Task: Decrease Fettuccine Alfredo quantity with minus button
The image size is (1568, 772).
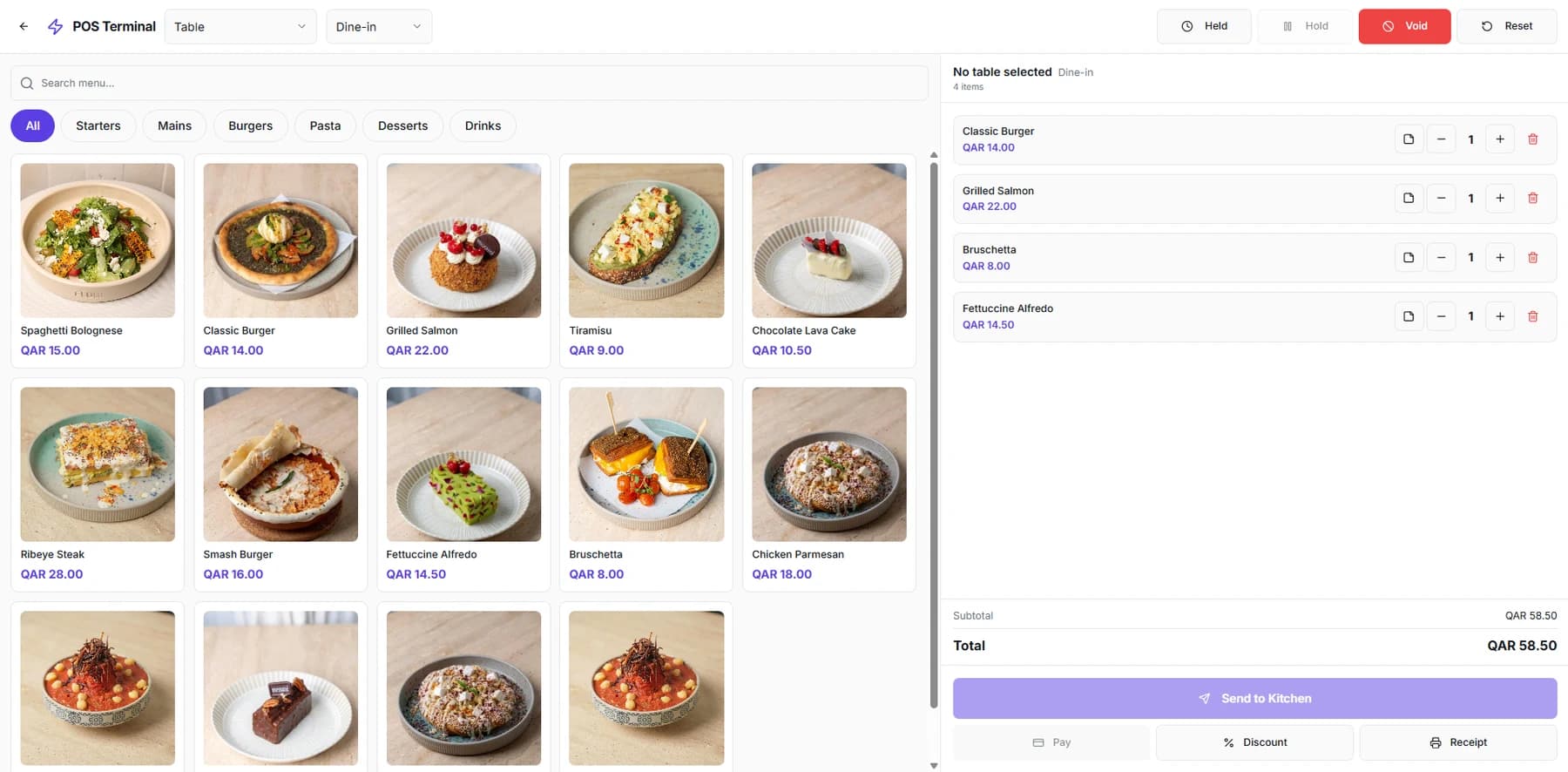Action: pyautogui.click(x=1441, y=316)
